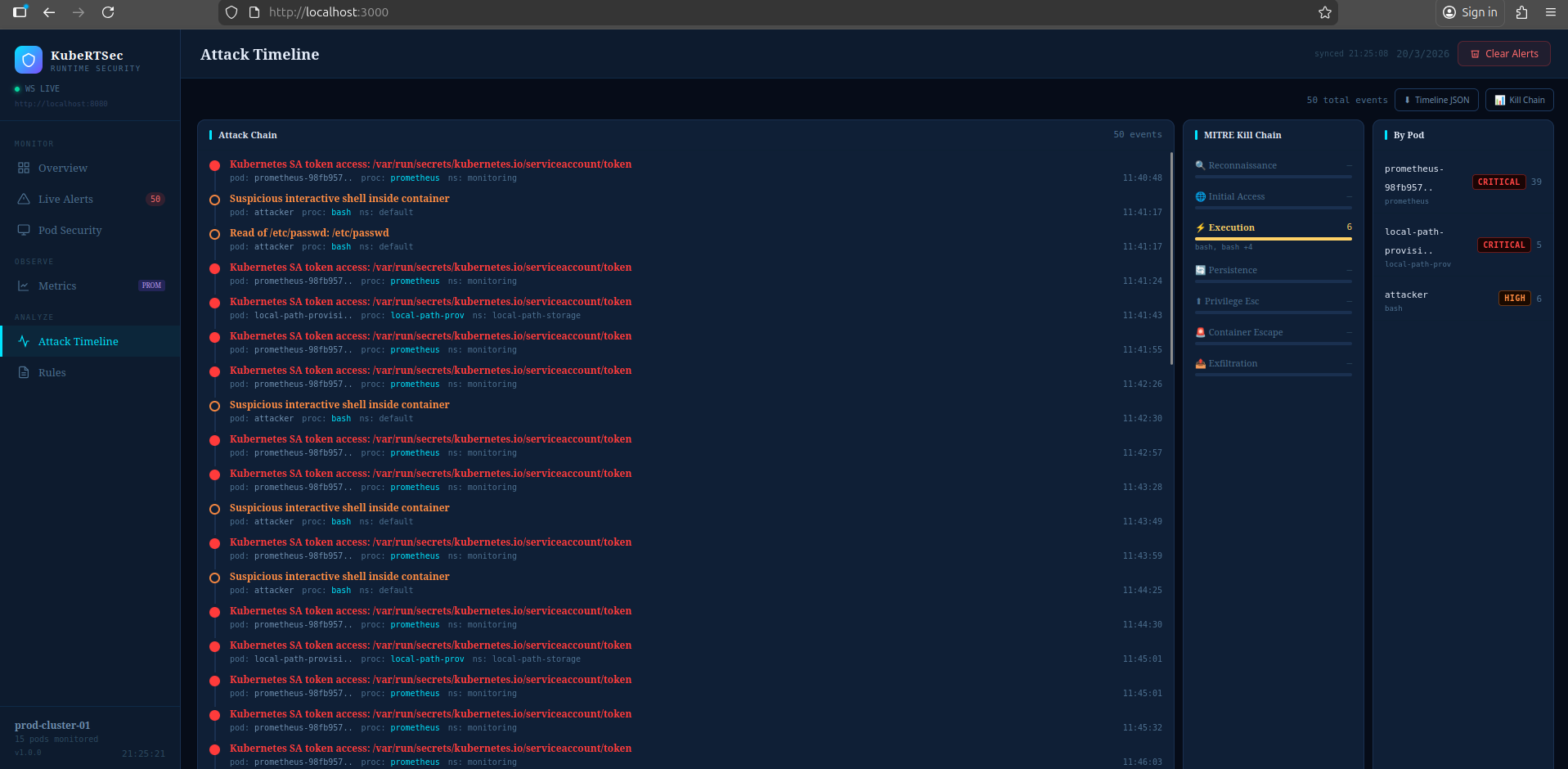The height and width of the screenshot is (769, 1568).
Task: Open Metrics via the chart icon
Action: 25,286
